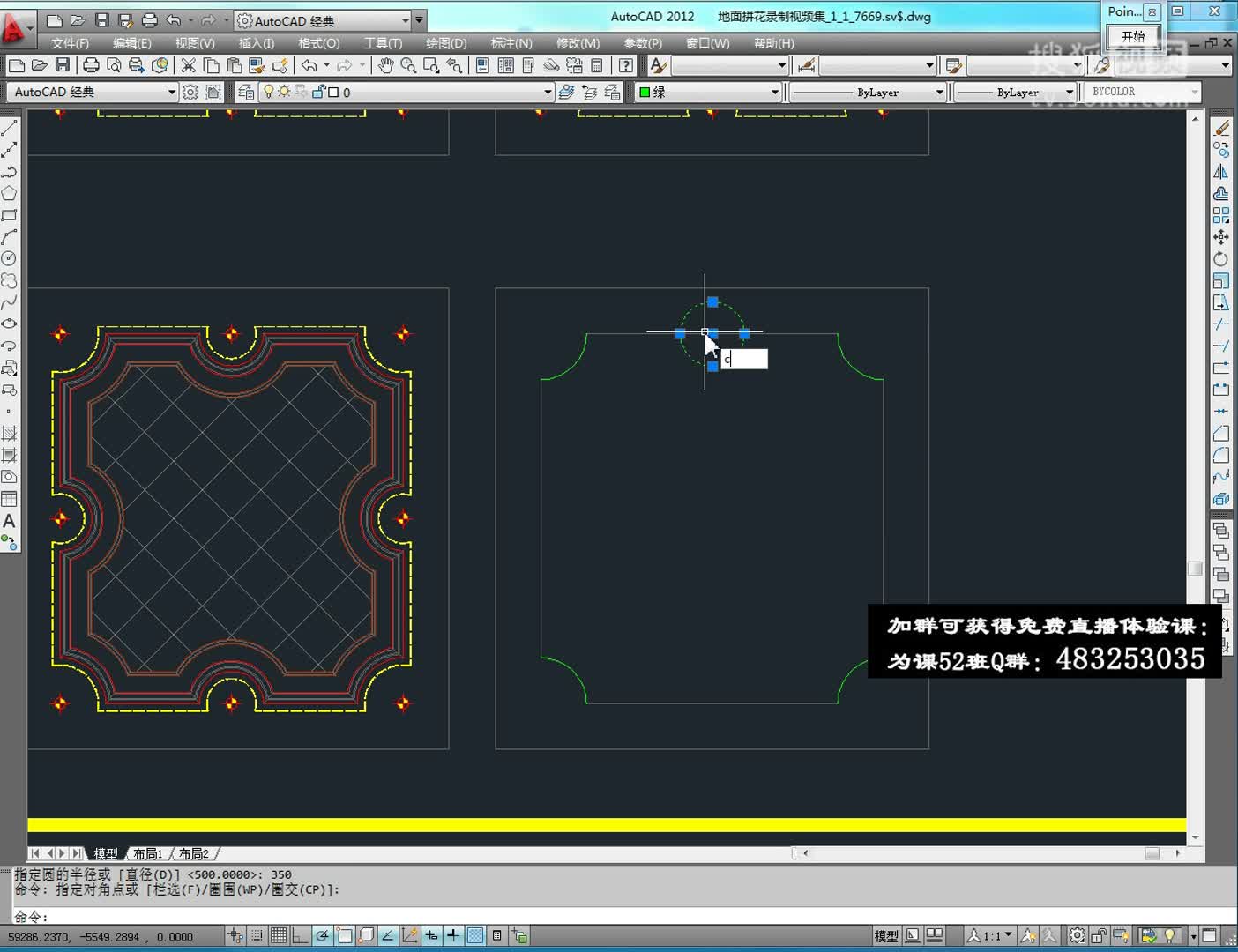Open the 绿 color control swatch dropdown
Image resolution: width=1238 pixels, height=952 pixels.
(709, 92)
